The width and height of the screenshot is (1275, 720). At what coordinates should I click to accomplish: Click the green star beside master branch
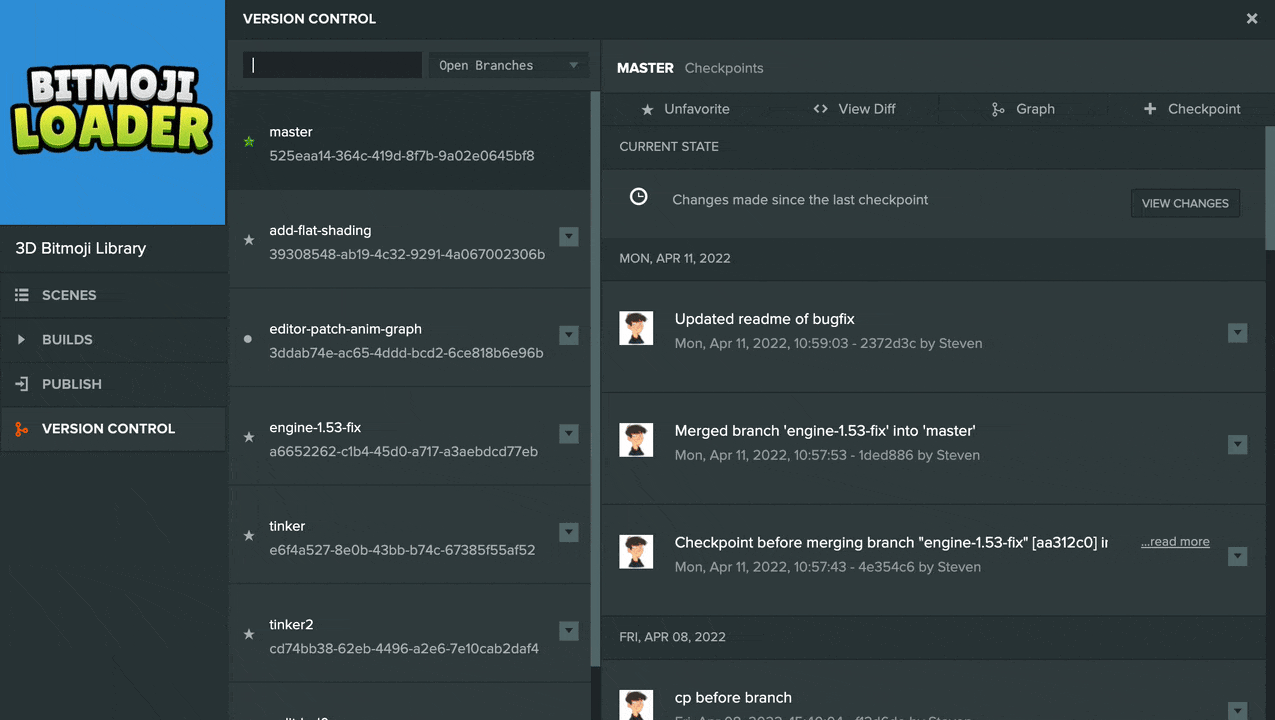tap(249, 142)
